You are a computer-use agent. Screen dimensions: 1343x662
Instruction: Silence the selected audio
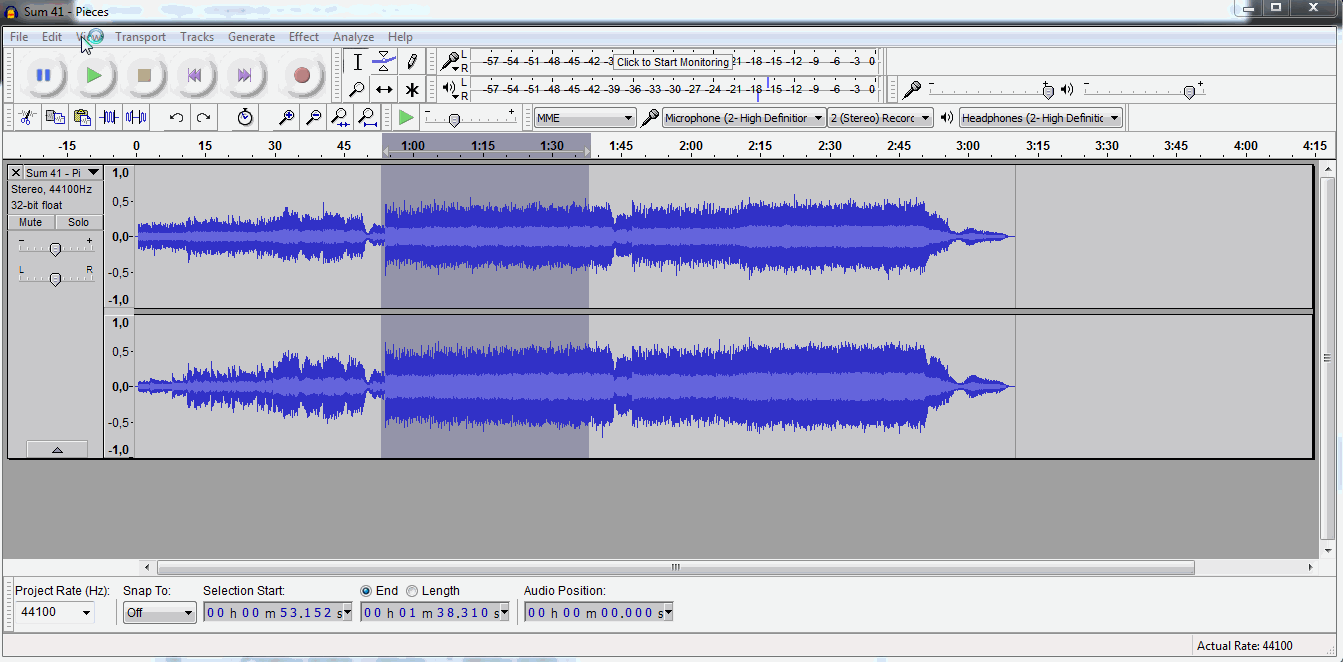pos(136,117)
